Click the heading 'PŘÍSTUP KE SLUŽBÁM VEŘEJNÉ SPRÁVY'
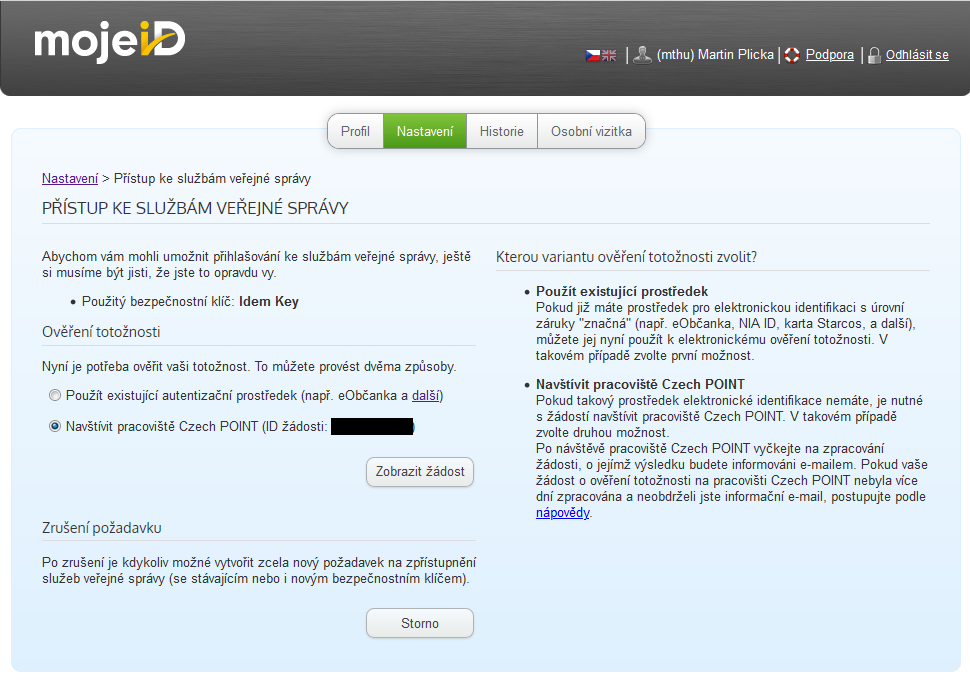The width and height of the screenshot is (970, 682). pos(195,208)
